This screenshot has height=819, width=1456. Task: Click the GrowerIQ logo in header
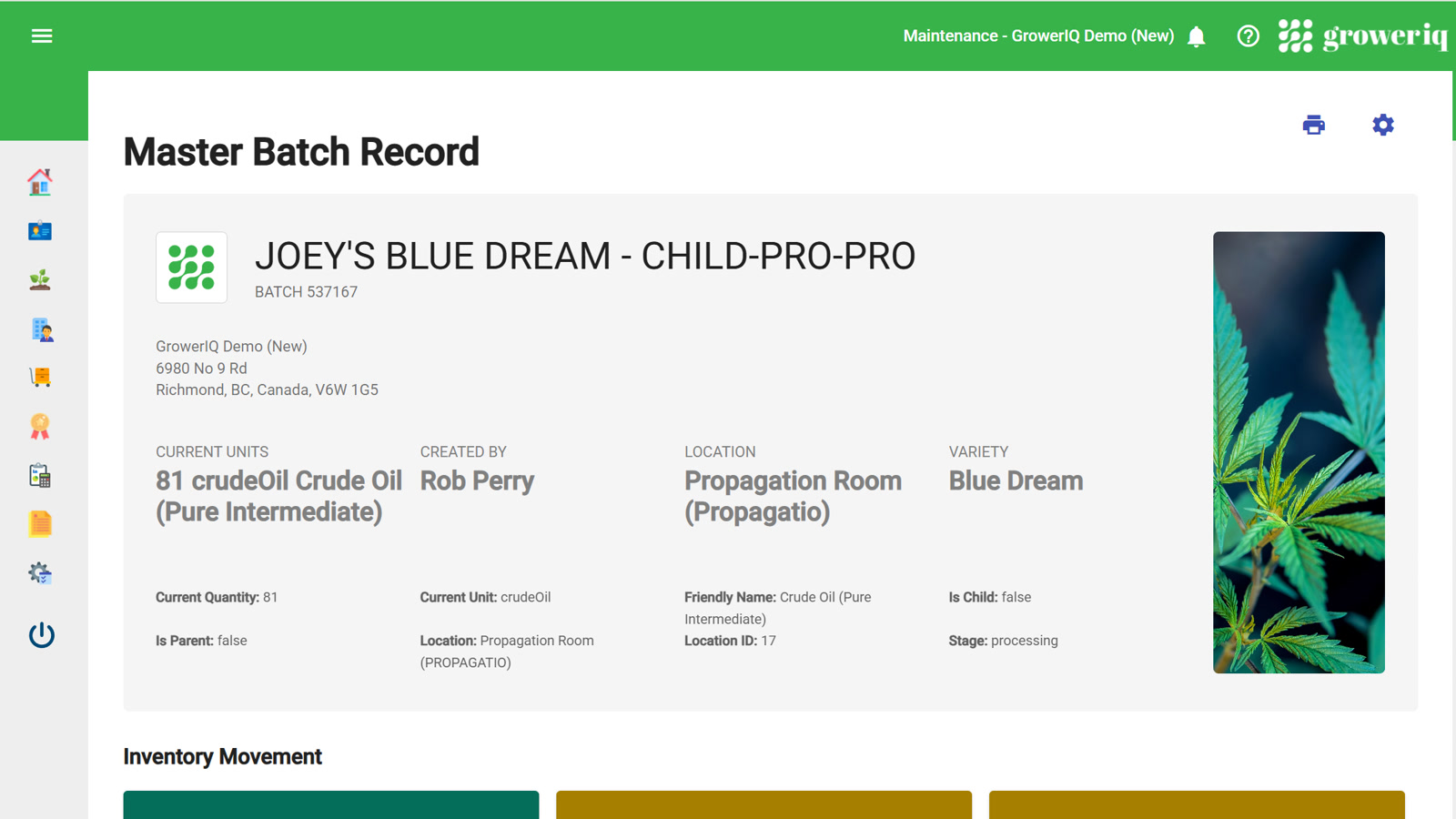[x=1362, y=36]
